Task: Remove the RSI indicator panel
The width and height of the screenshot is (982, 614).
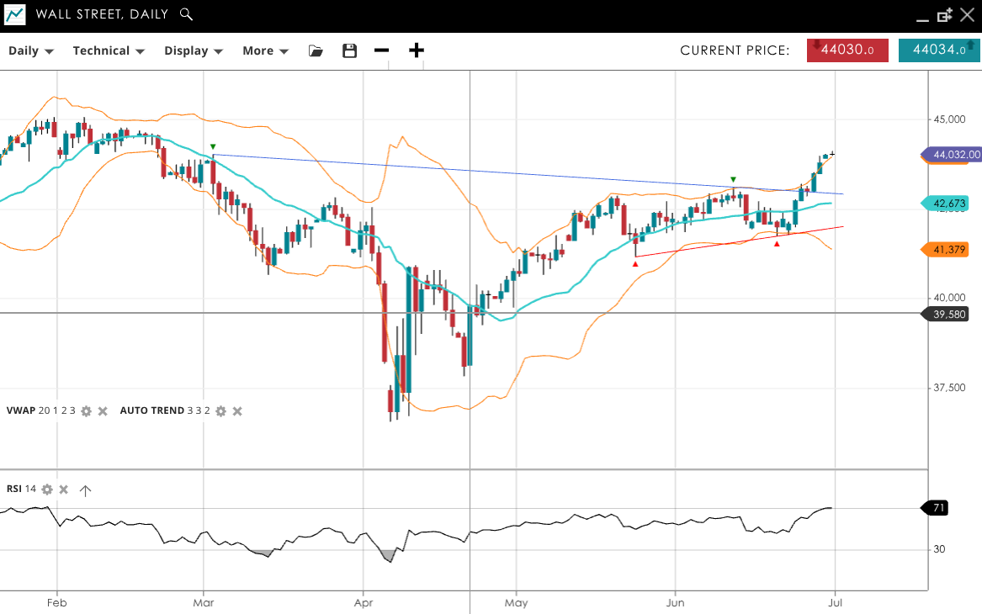Action: click(63, 489)
